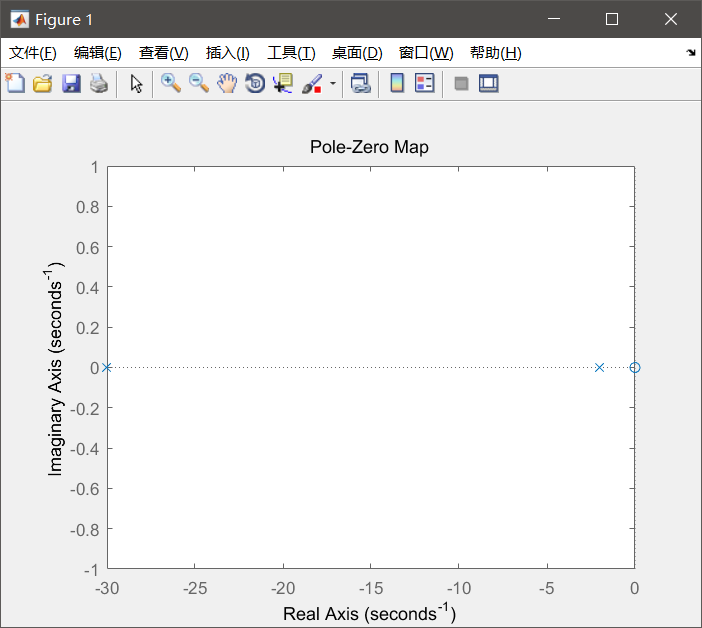Open a file with folder icon
This screenshot has width=702, height=628.
pos(43,83)
